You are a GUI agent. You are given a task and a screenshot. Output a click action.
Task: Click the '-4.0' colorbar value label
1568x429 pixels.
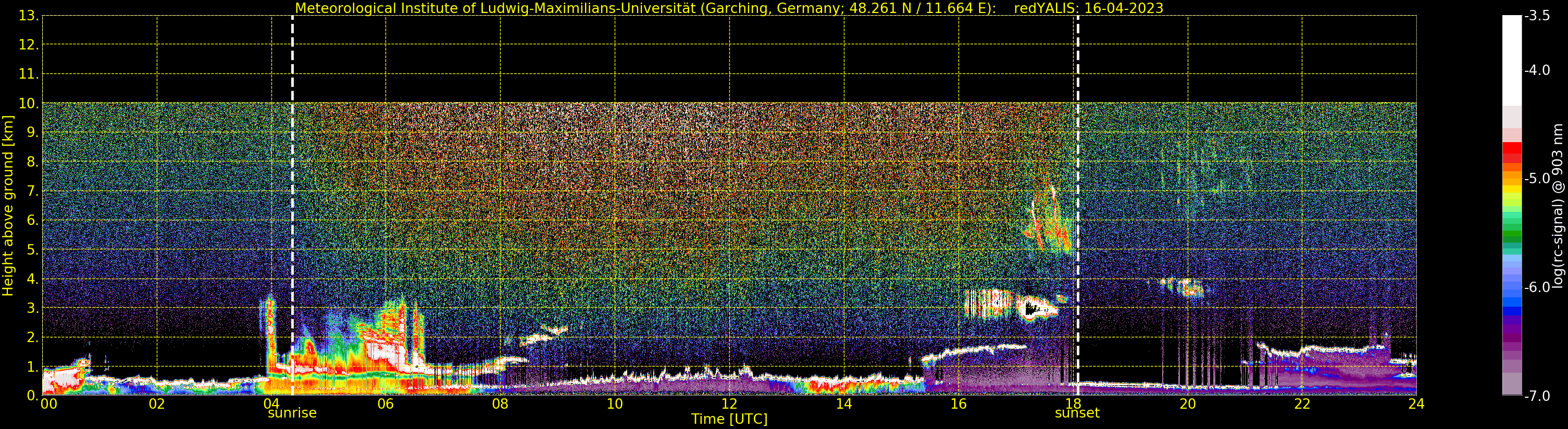coord(1537,70)
